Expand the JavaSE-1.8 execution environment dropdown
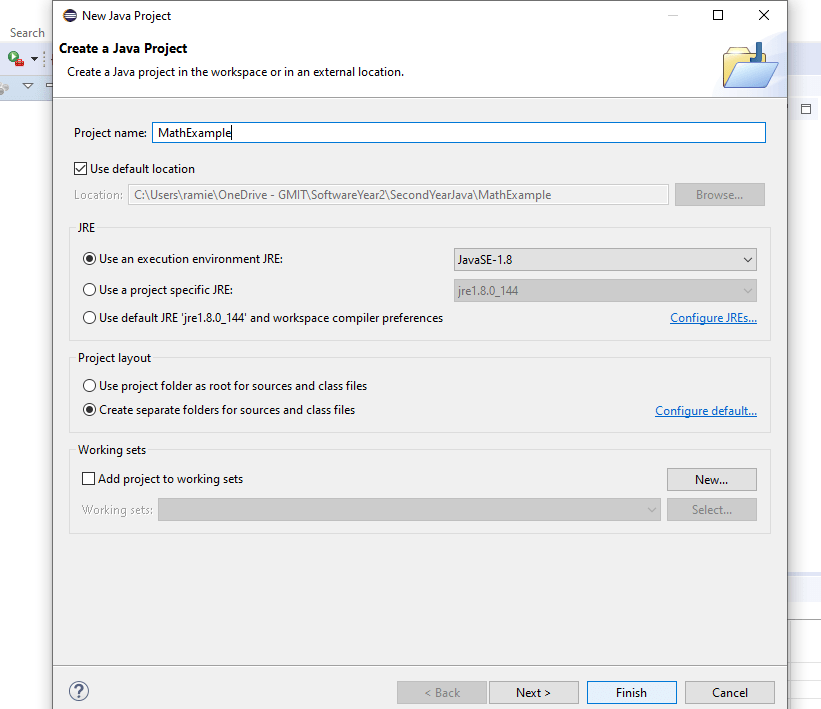Image resolution: width=821 pixels, height=709 pixels. coord(605,260)
